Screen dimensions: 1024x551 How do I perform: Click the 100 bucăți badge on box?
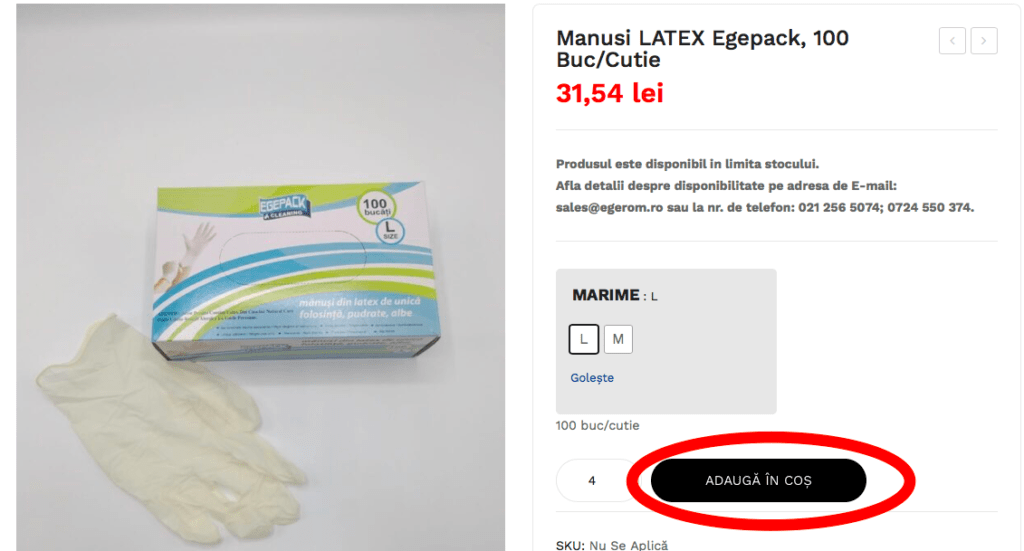[x=376, y=206]
